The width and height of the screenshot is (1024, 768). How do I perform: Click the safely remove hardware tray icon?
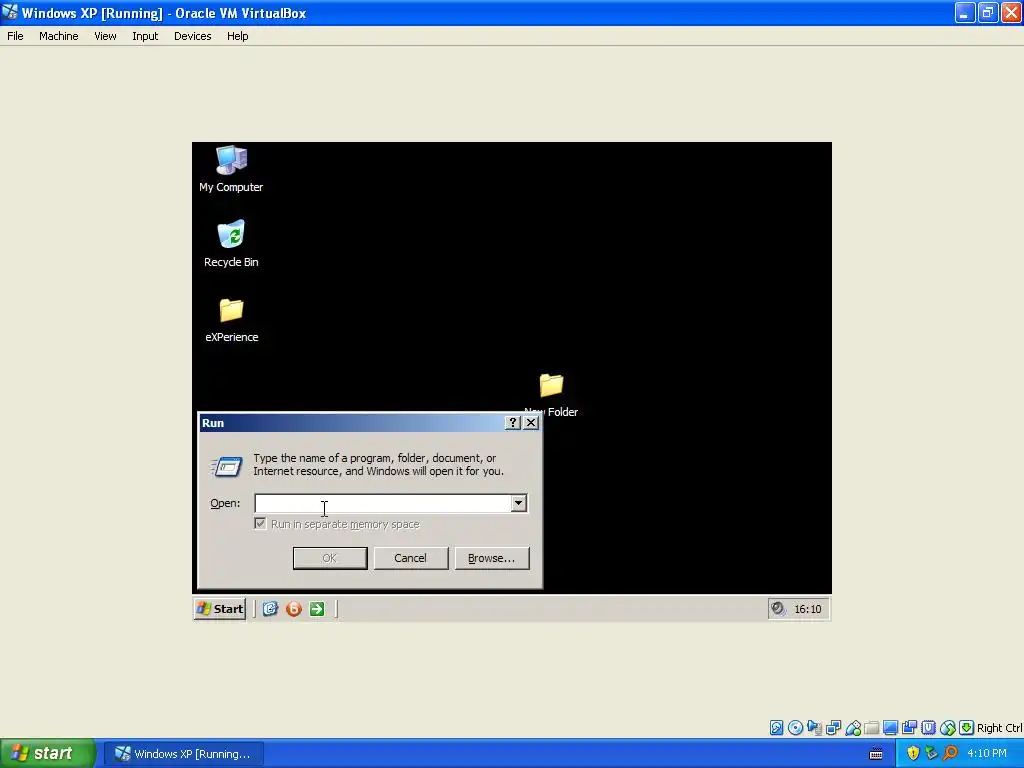[x=932, y=754]
